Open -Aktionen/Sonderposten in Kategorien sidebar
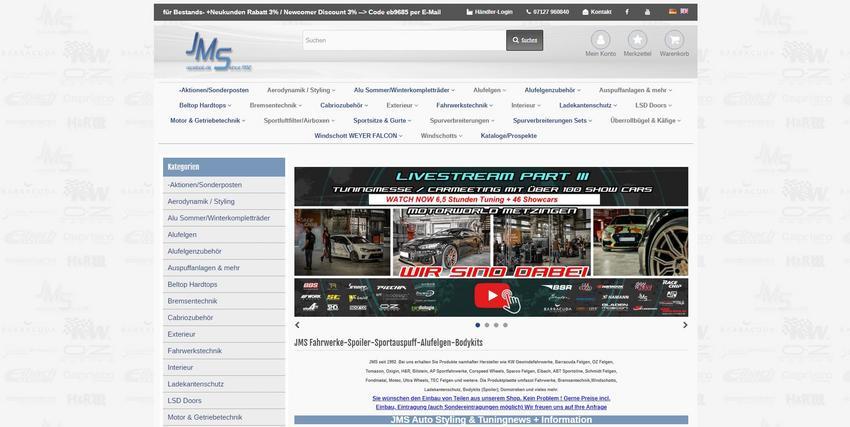The height and width of the screenshot is (427, 850). tap(224, 185)
